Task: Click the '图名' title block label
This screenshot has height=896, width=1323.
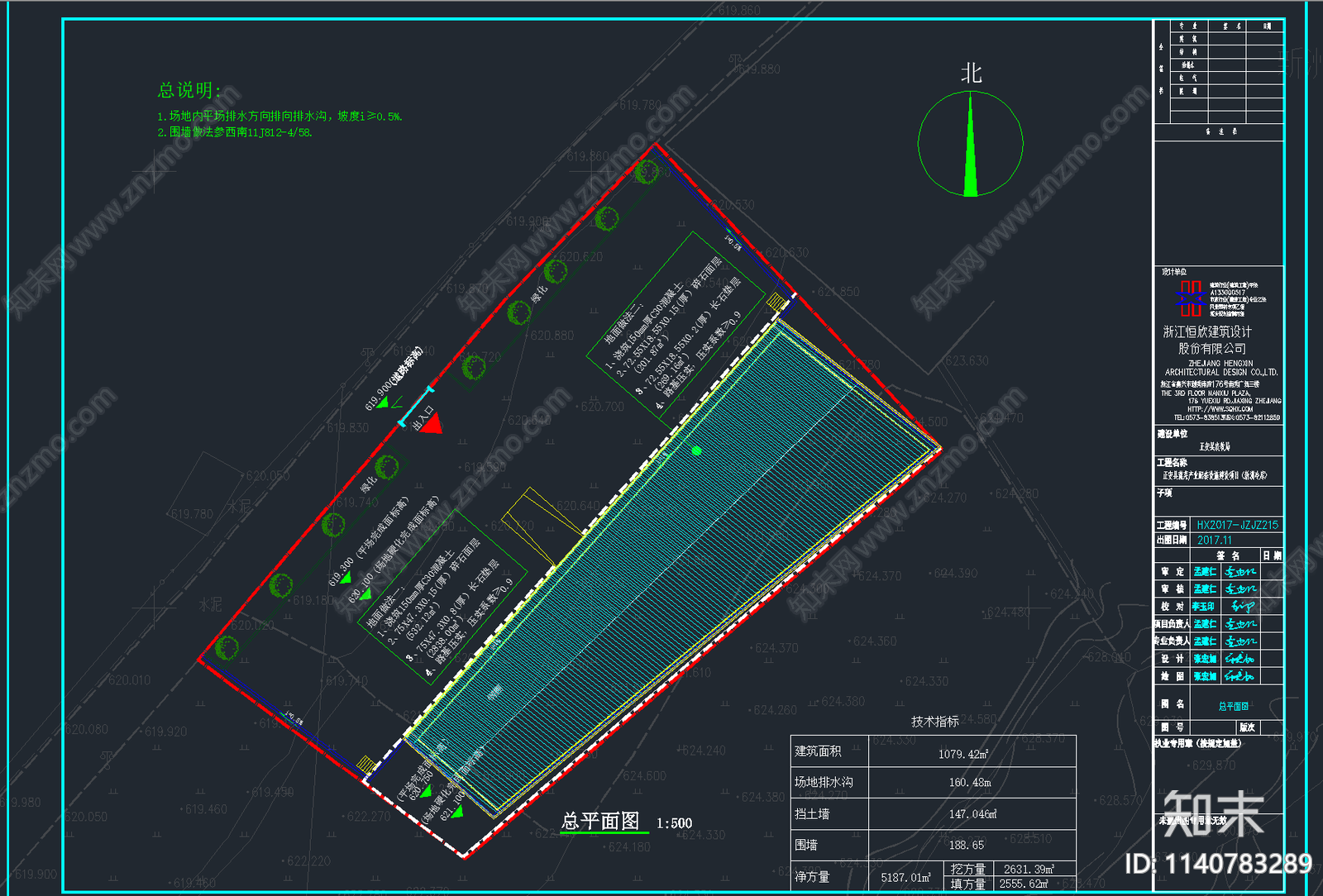Action: pos(1173,704)
